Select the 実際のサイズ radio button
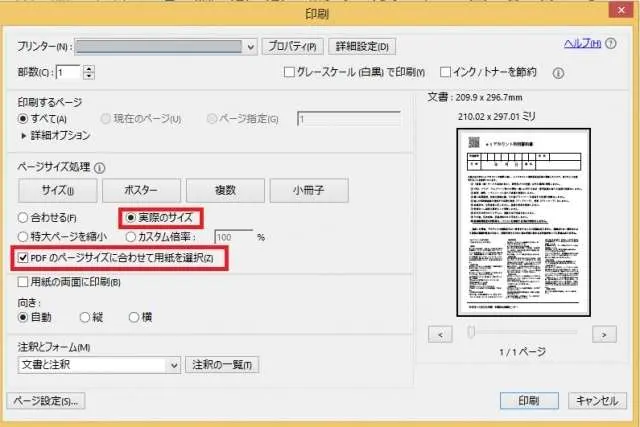The image size is (640, 427). 131,217
